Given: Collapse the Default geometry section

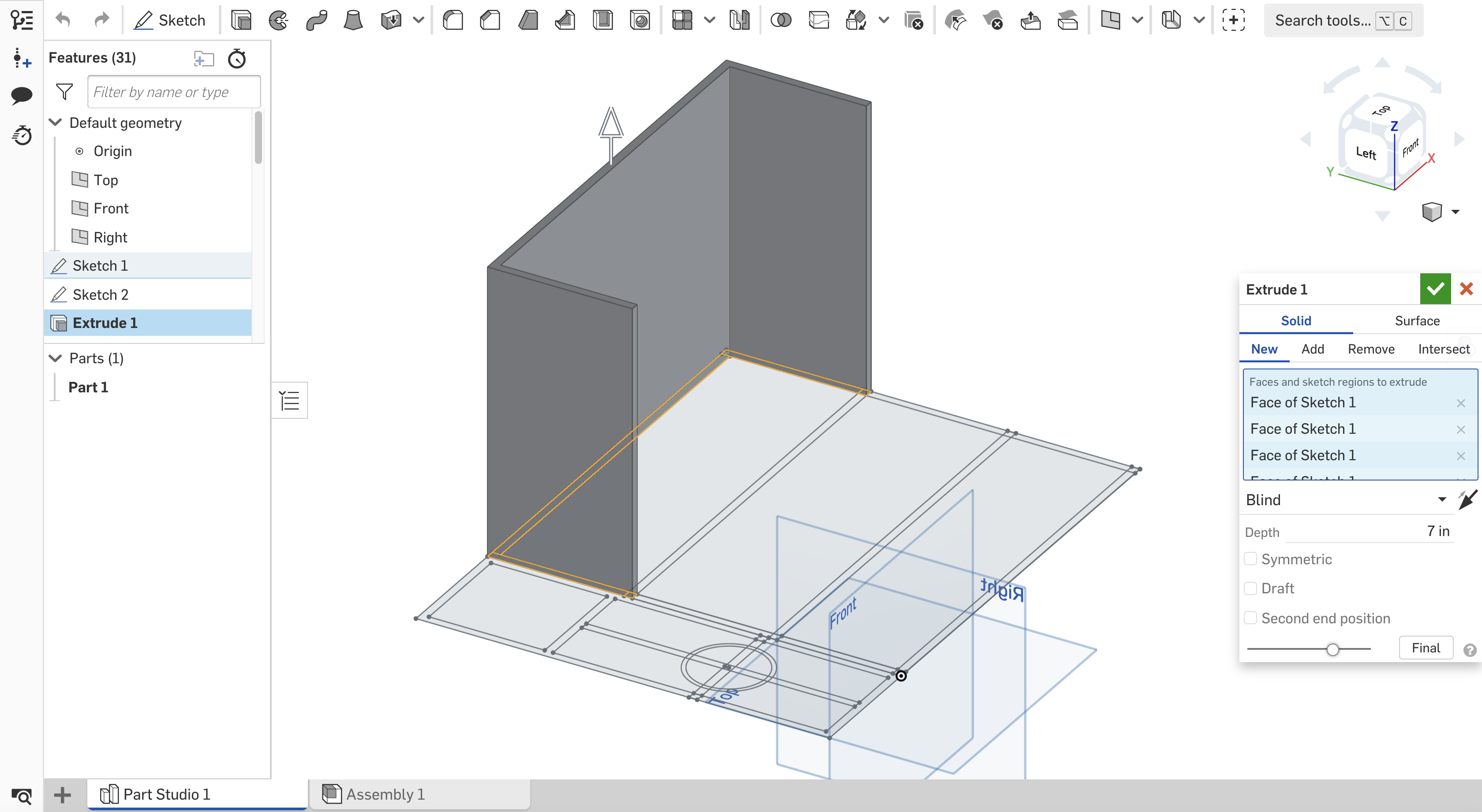Looking at the screenshot, I should (x=56, y=122).
